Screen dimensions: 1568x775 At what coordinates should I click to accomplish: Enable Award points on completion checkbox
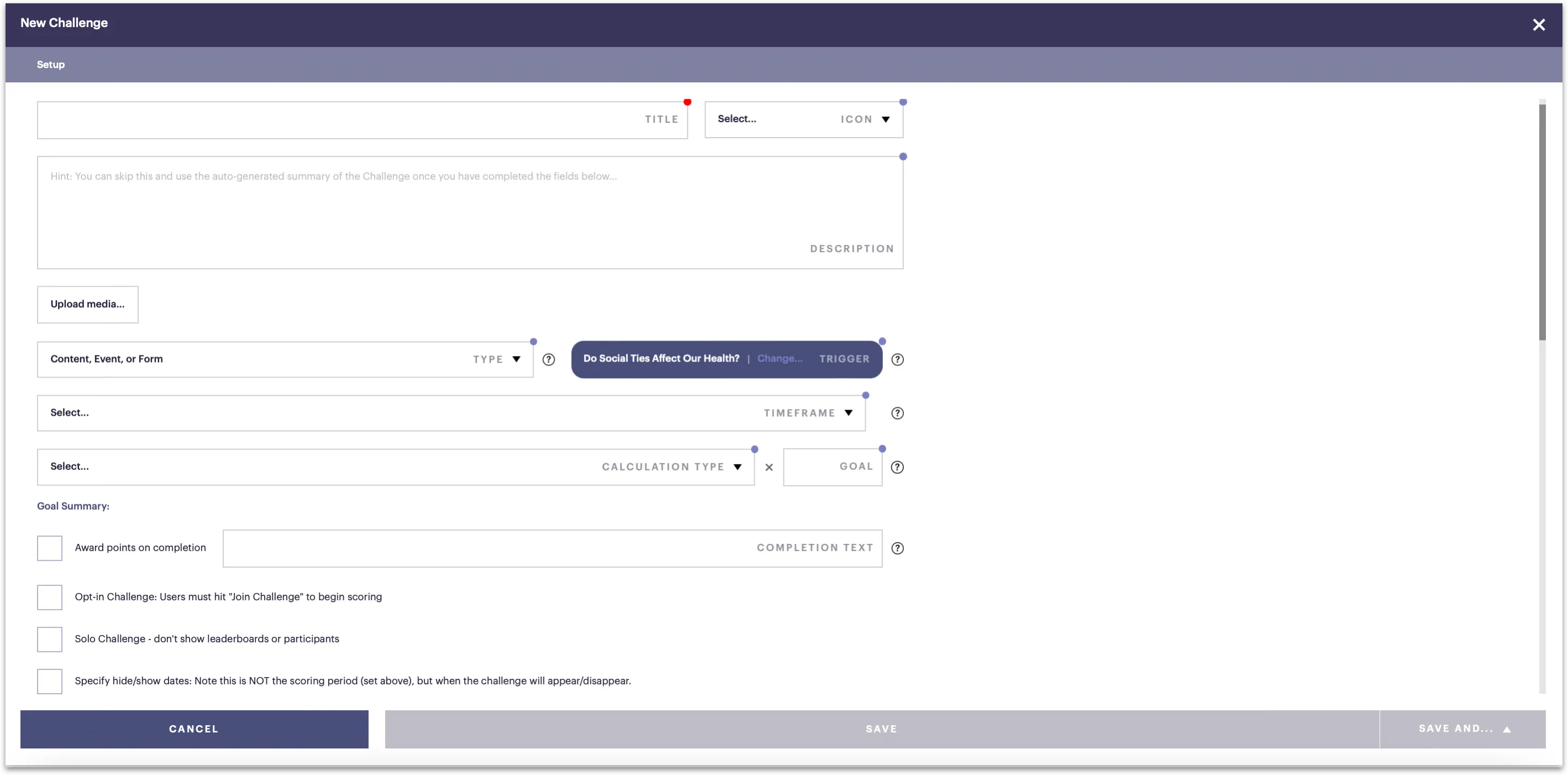pos(49,548)
